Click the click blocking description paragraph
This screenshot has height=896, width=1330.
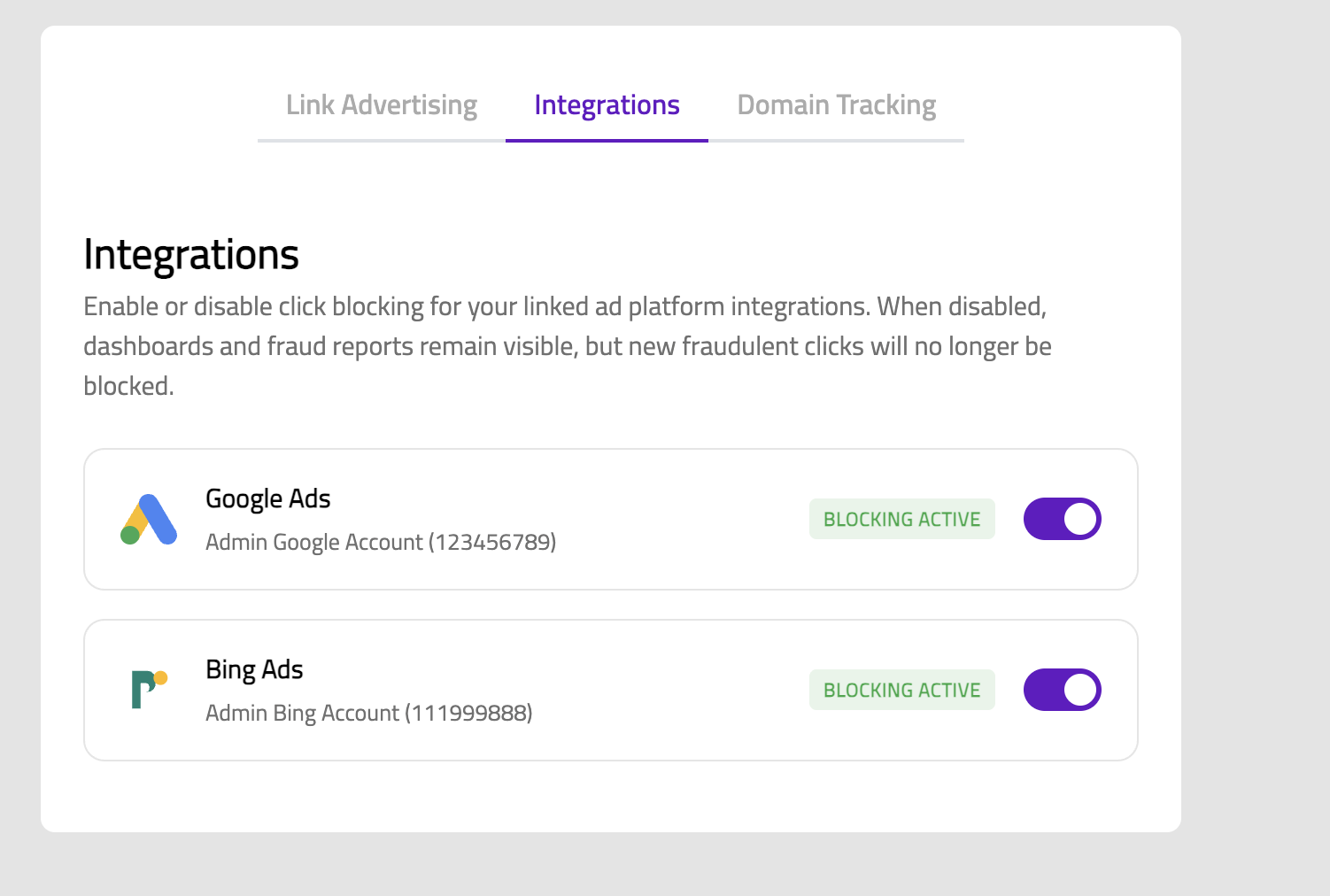[x=567, y=345]
